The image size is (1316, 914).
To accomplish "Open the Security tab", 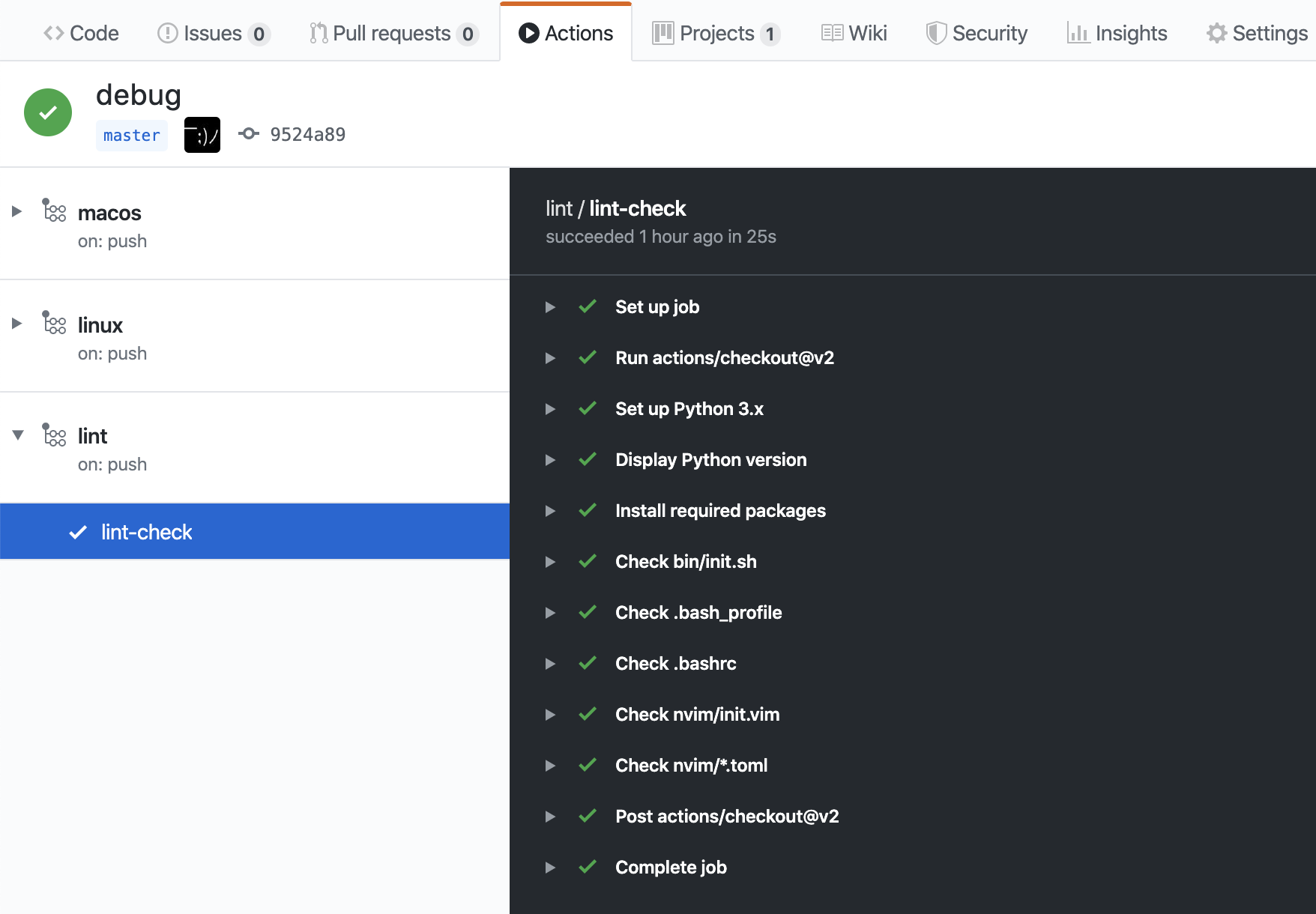I will pyautogui.click(x=977, y=33).
